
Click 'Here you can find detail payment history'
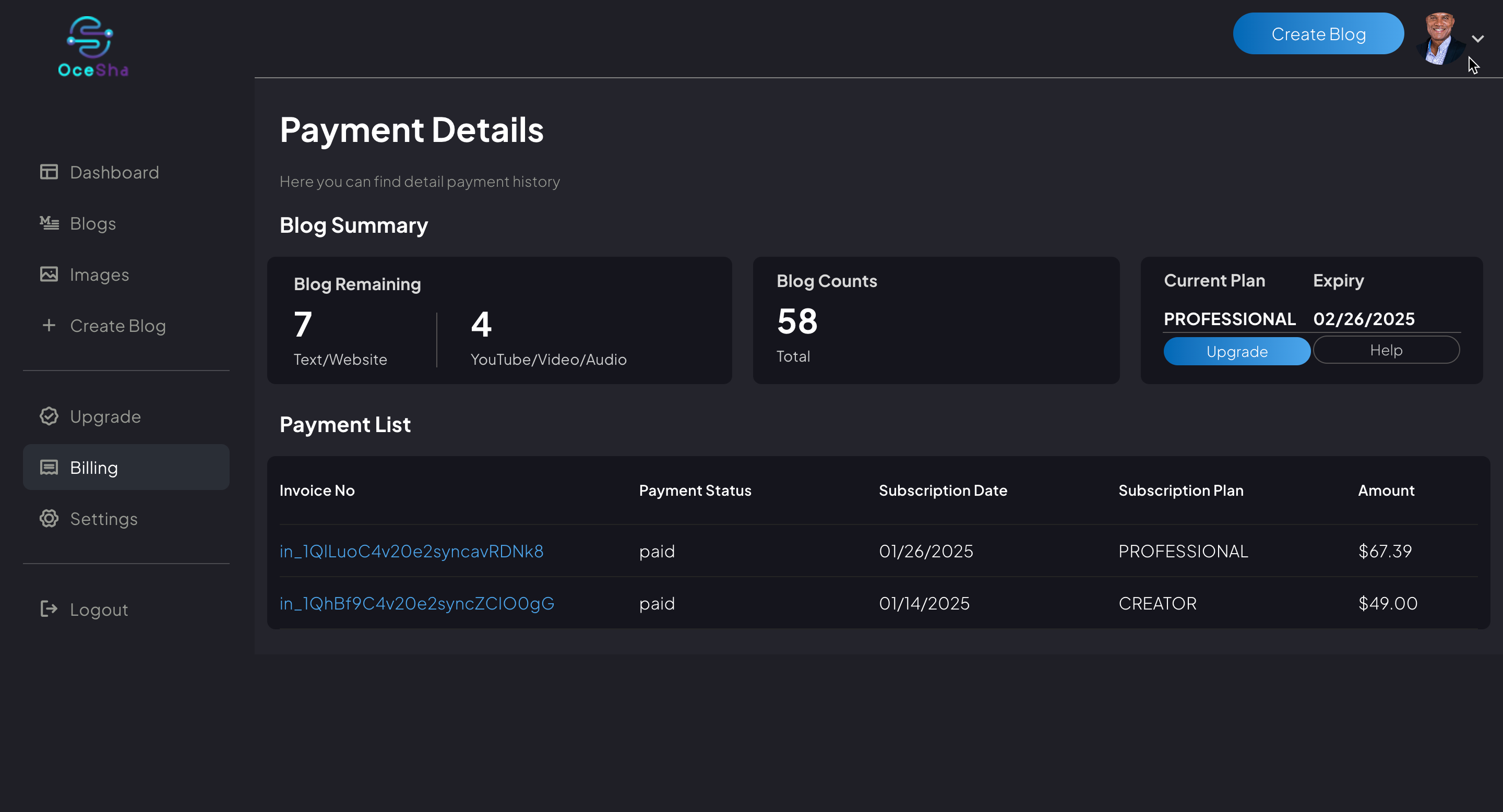click(x=420, y=182)
